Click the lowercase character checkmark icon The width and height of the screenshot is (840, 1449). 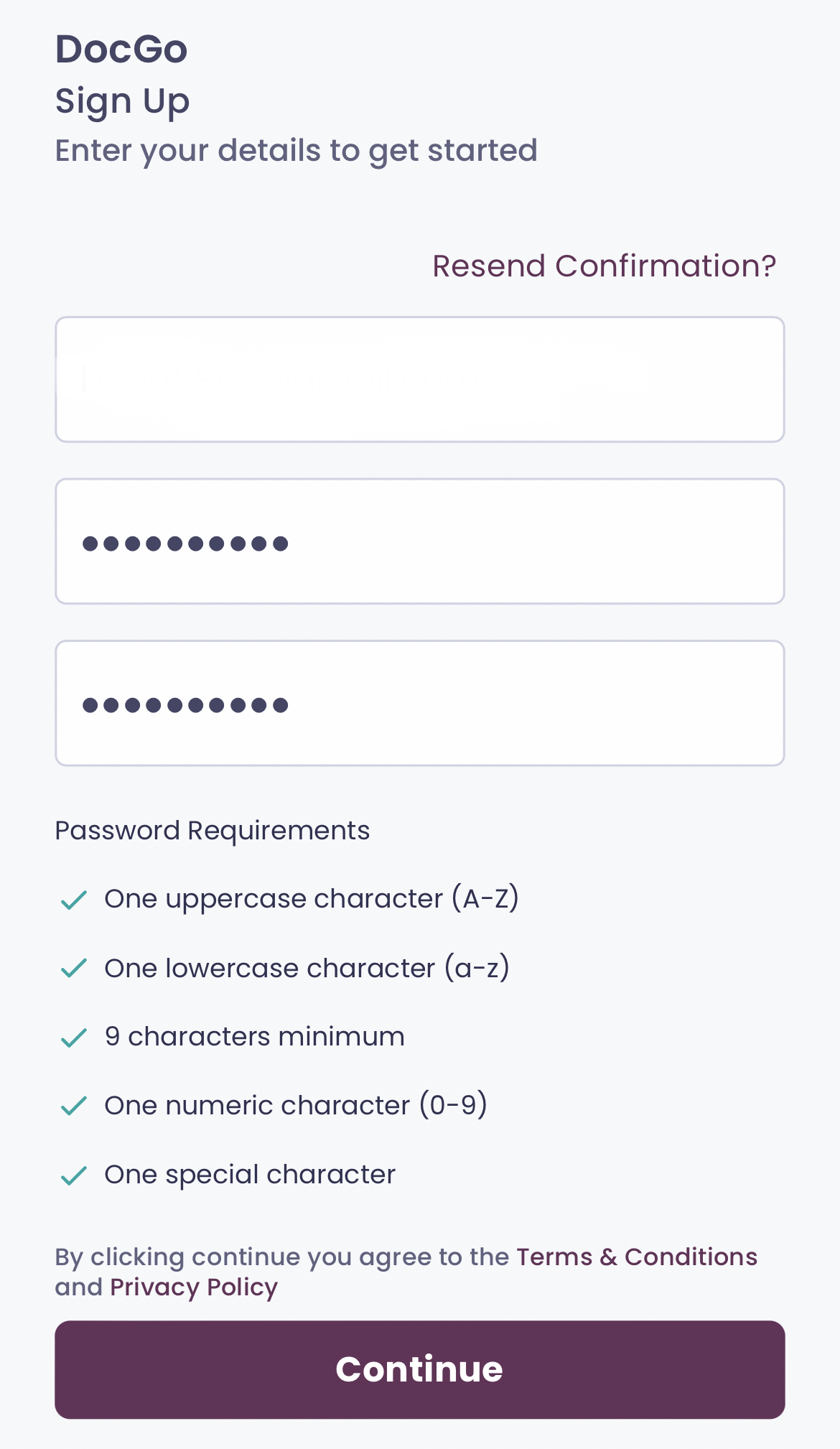click(x=73, y=969)
